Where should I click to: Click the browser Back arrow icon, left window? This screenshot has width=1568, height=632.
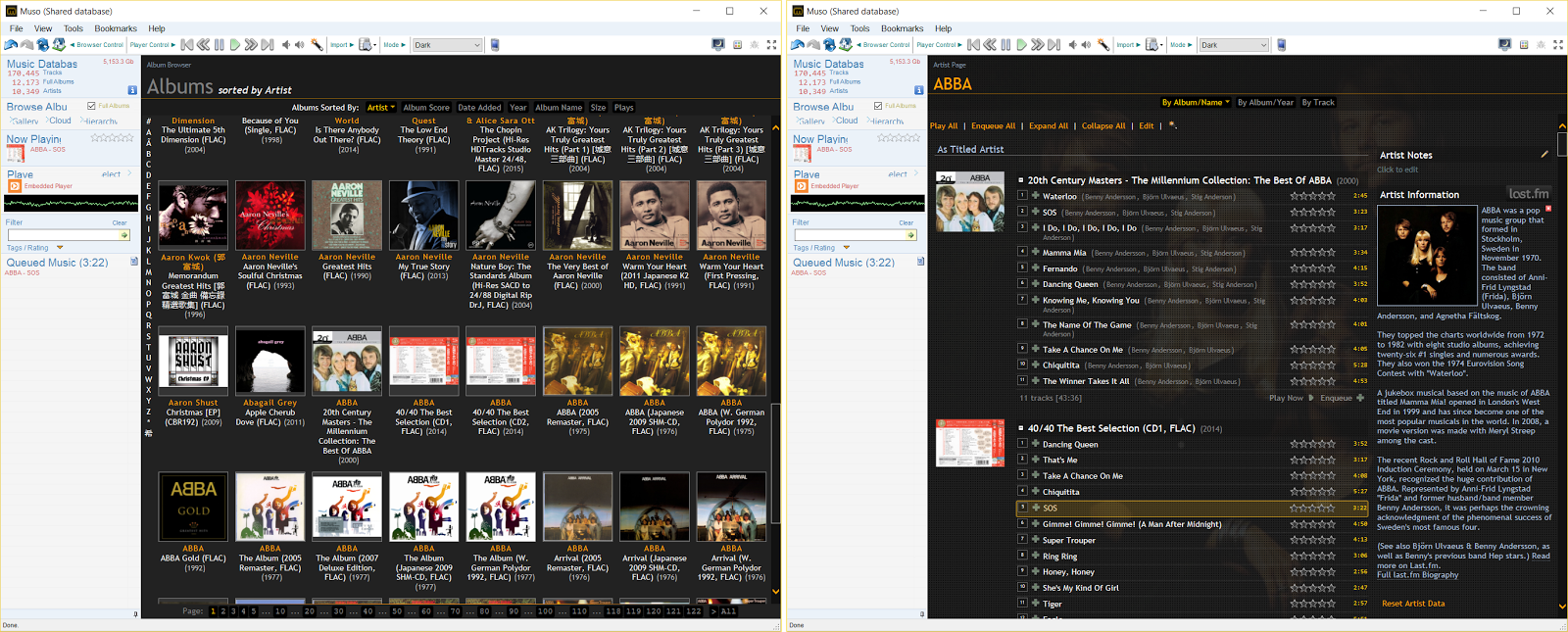coord(11,45)
